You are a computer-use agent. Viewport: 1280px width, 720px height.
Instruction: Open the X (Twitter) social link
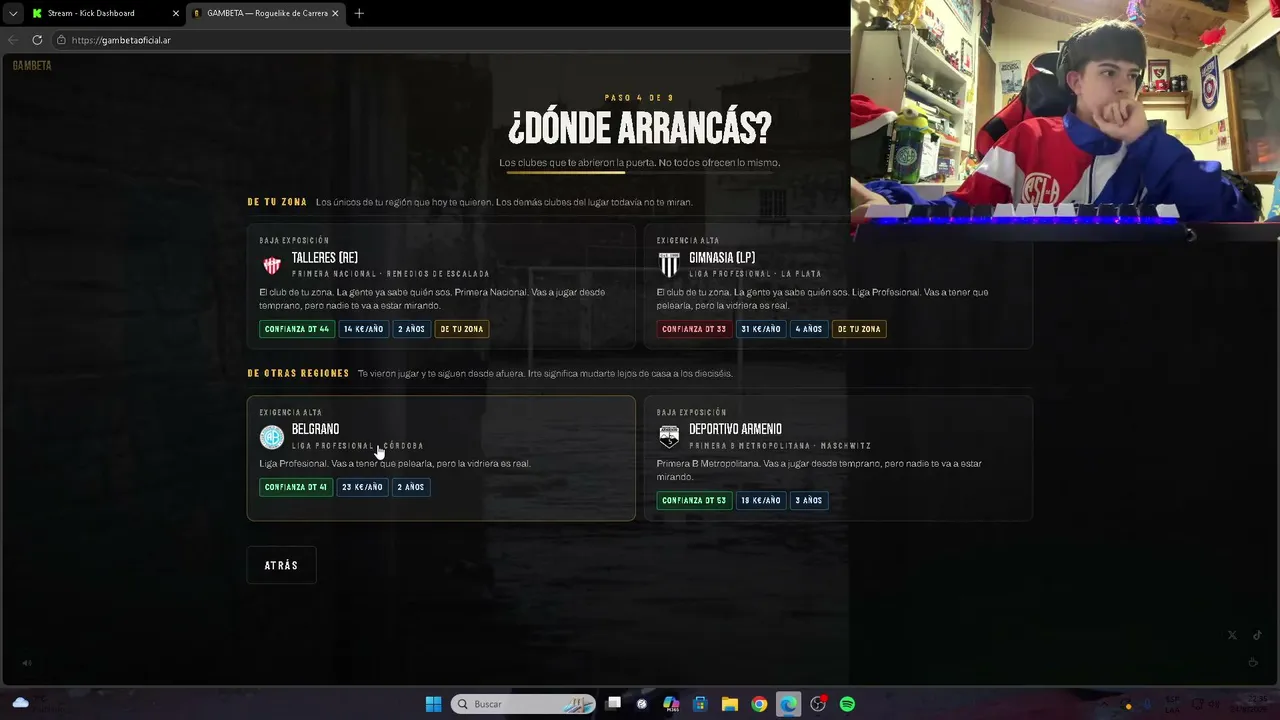(x=1232, y=635)
